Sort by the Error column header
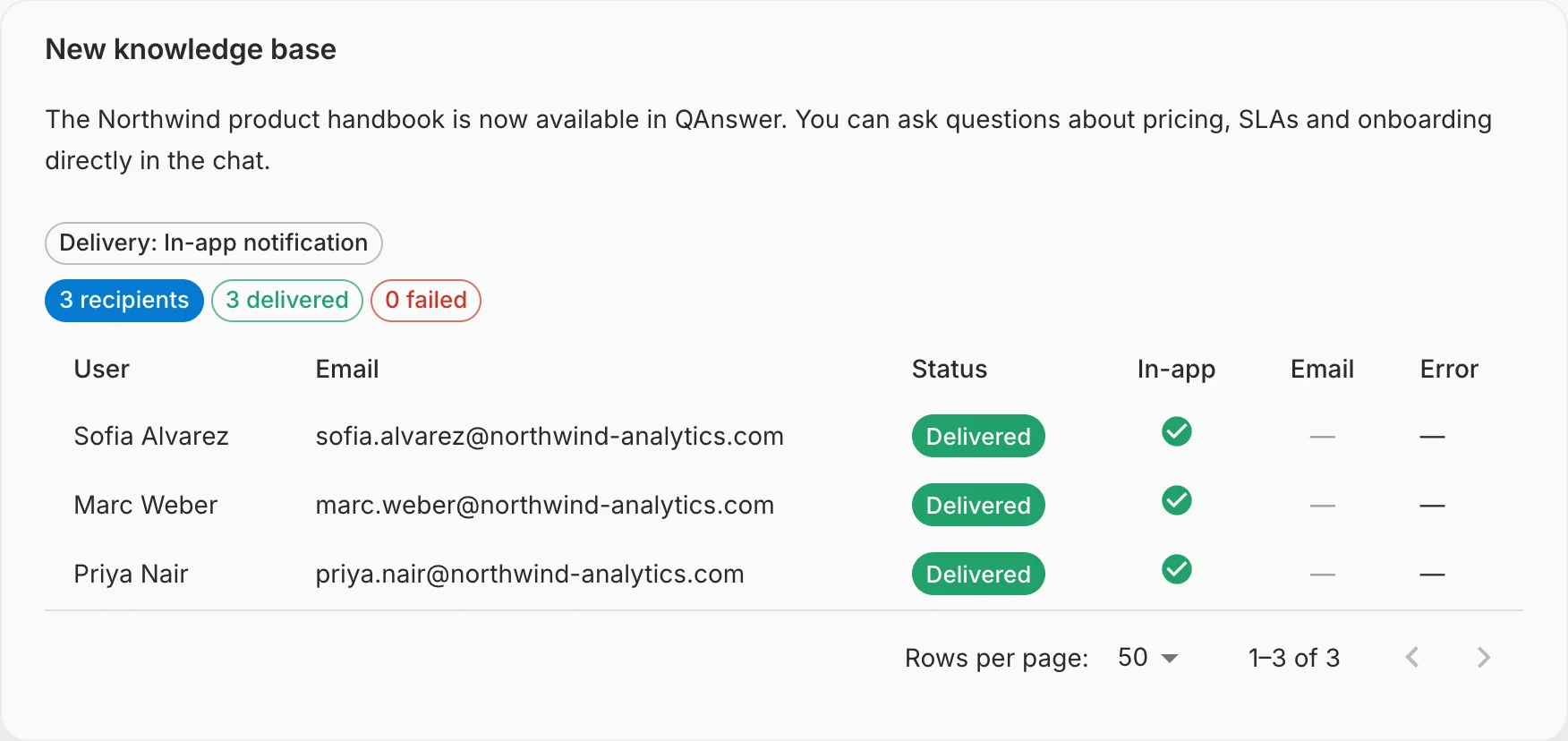This screenshot has height=741, width=1568. pyautogui.click(x=1449, y=369)
